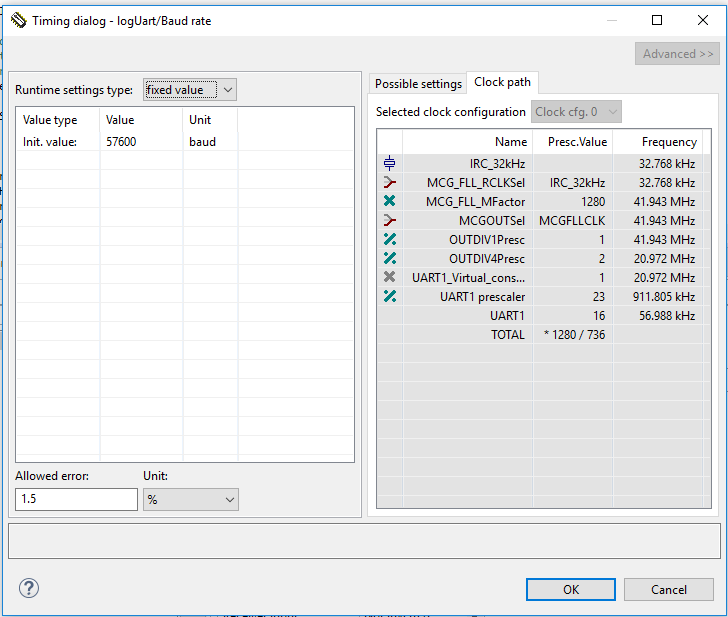Select the MCG_FLL_MFactor name cell
Viewport: 728px width, 617px height.
468,201
